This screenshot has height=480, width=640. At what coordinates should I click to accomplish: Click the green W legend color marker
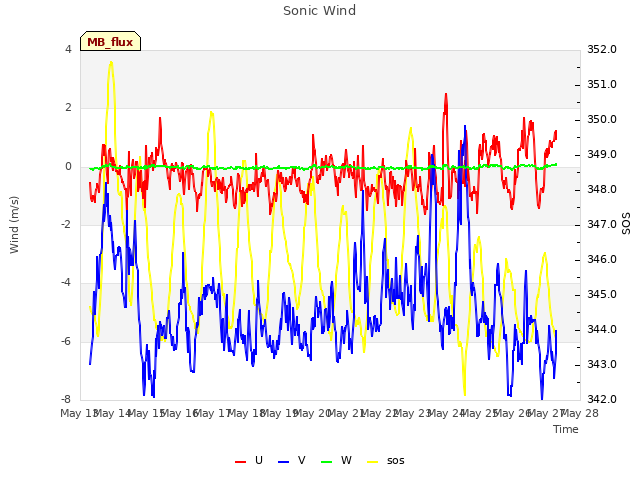(x=327, y=462)
